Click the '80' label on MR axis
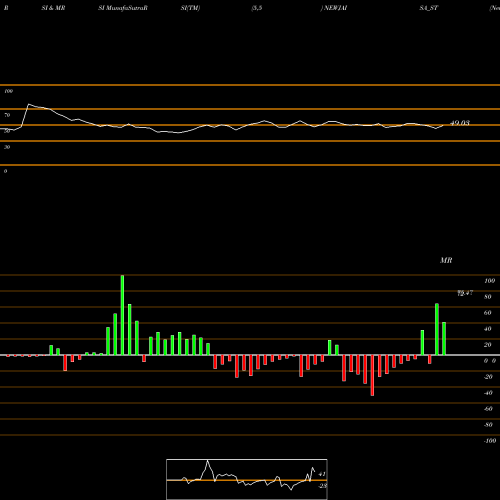This screenshot has width=500, height=500. (488, 297)
